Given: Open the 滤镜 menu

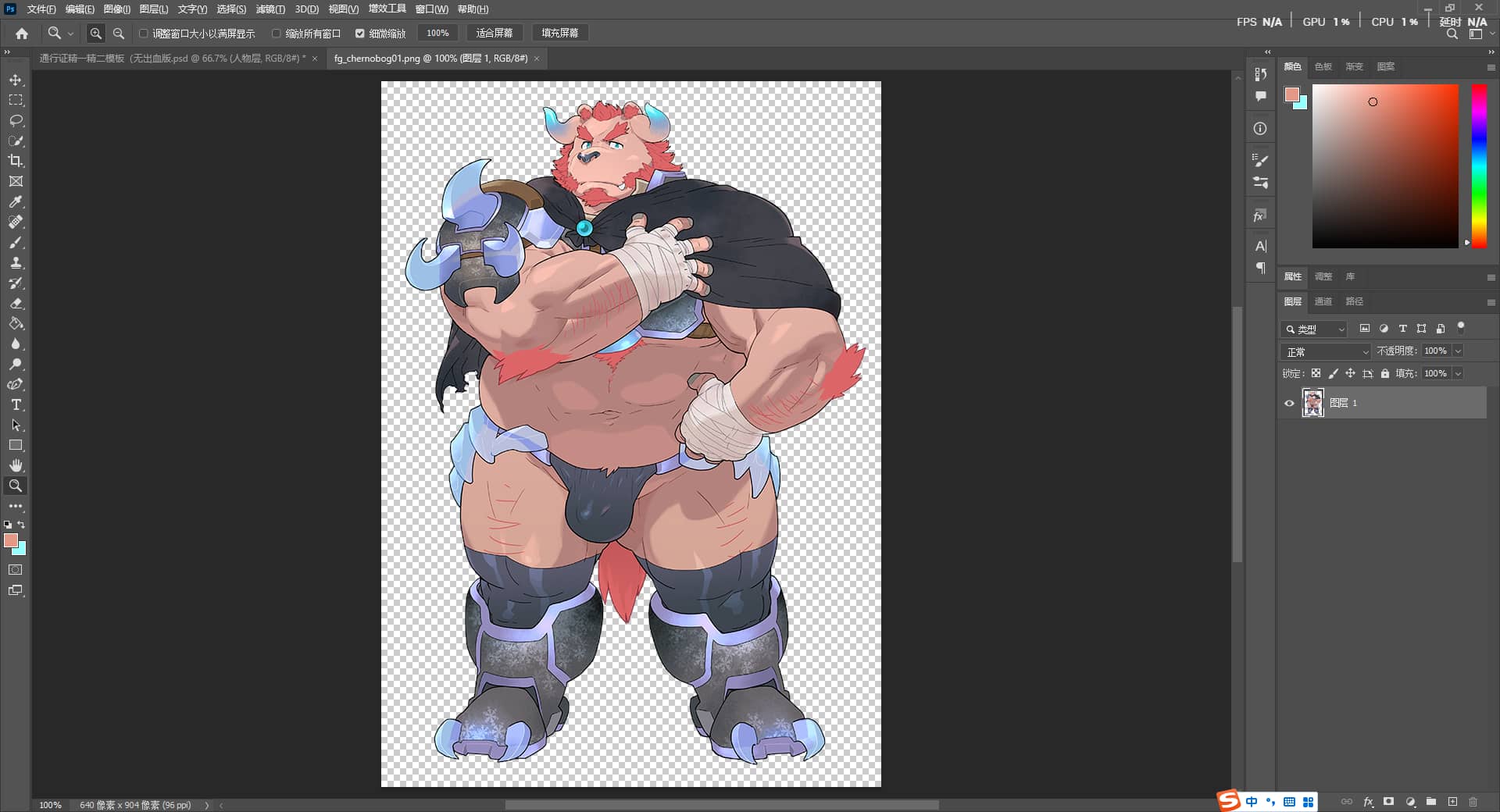Looking at the screenshot, I should coord(270,9).
